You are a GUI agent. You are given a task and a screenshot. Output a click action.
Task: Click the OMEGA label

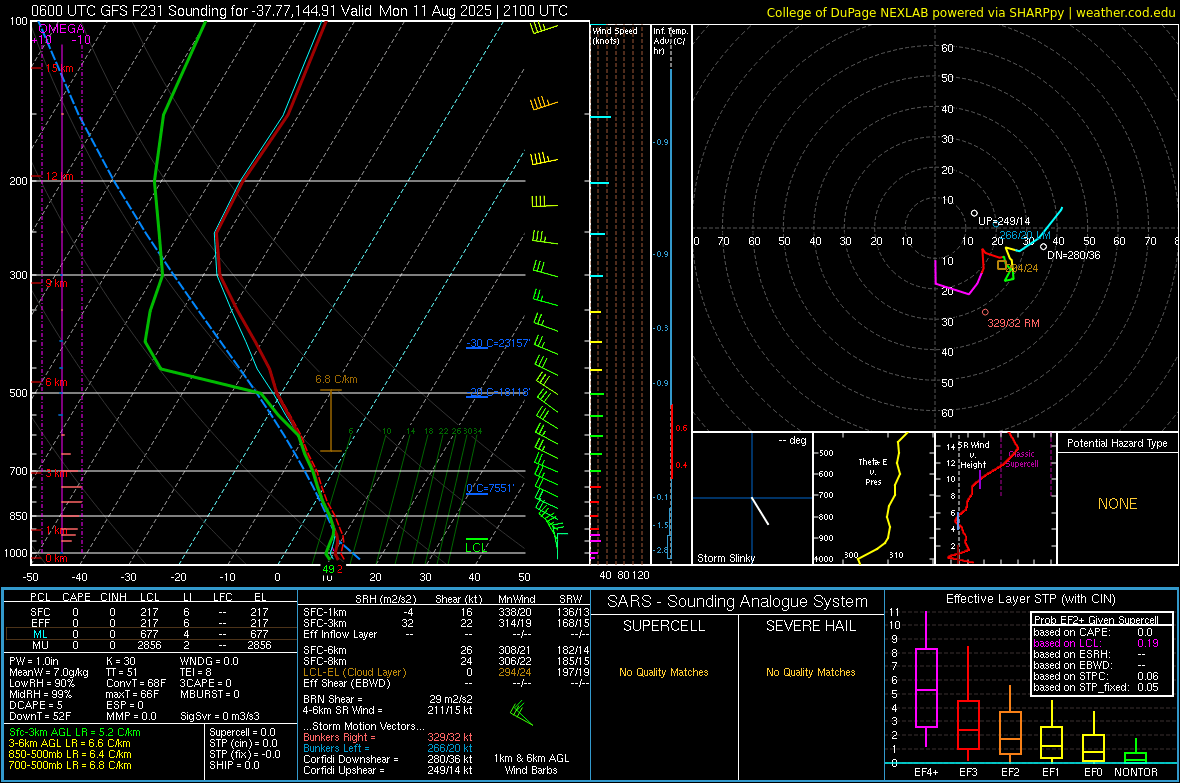61,29
